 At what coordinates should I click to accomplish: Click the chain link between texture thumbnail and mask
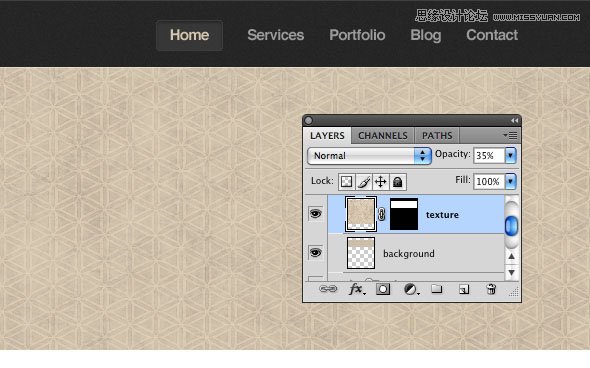tap(382, 214)
